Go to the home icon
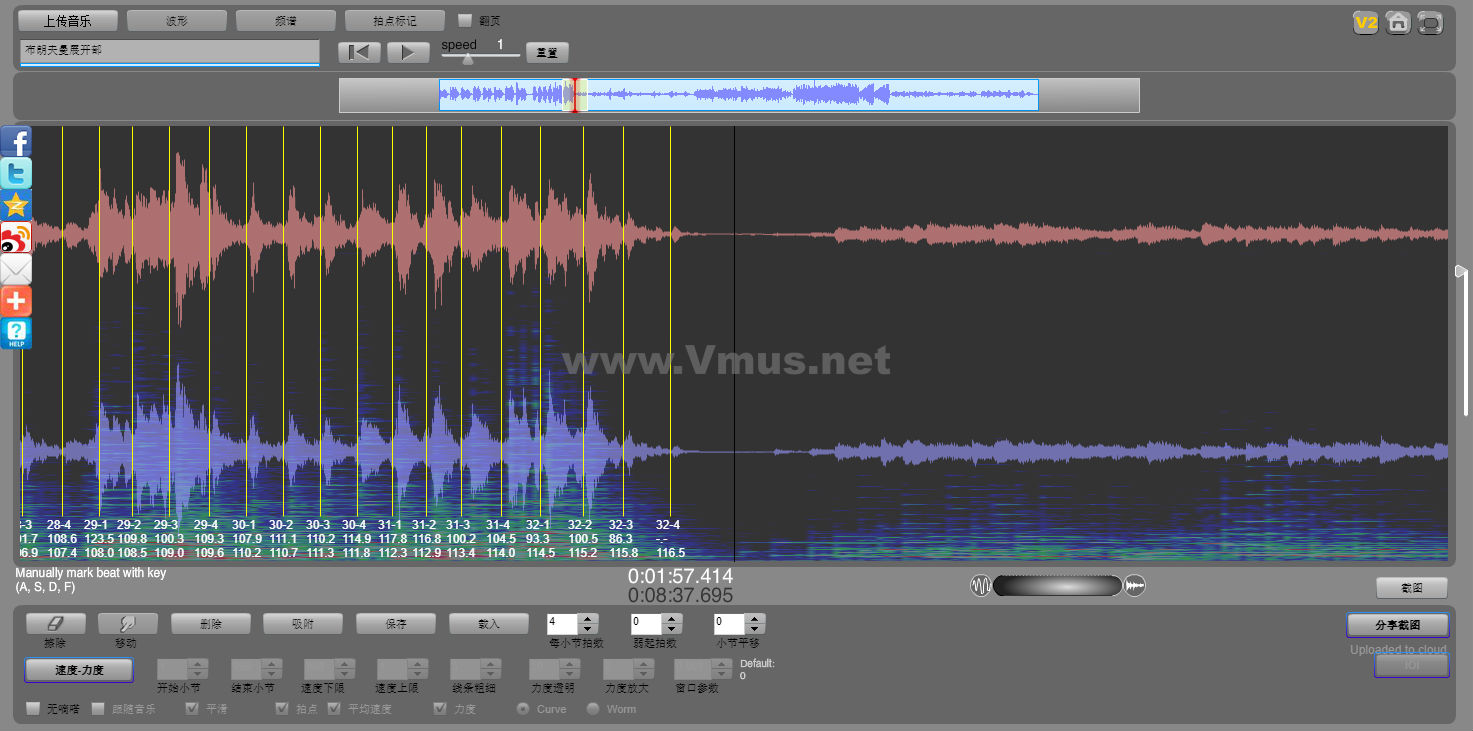1473x731 pixels. [1398, 22]
